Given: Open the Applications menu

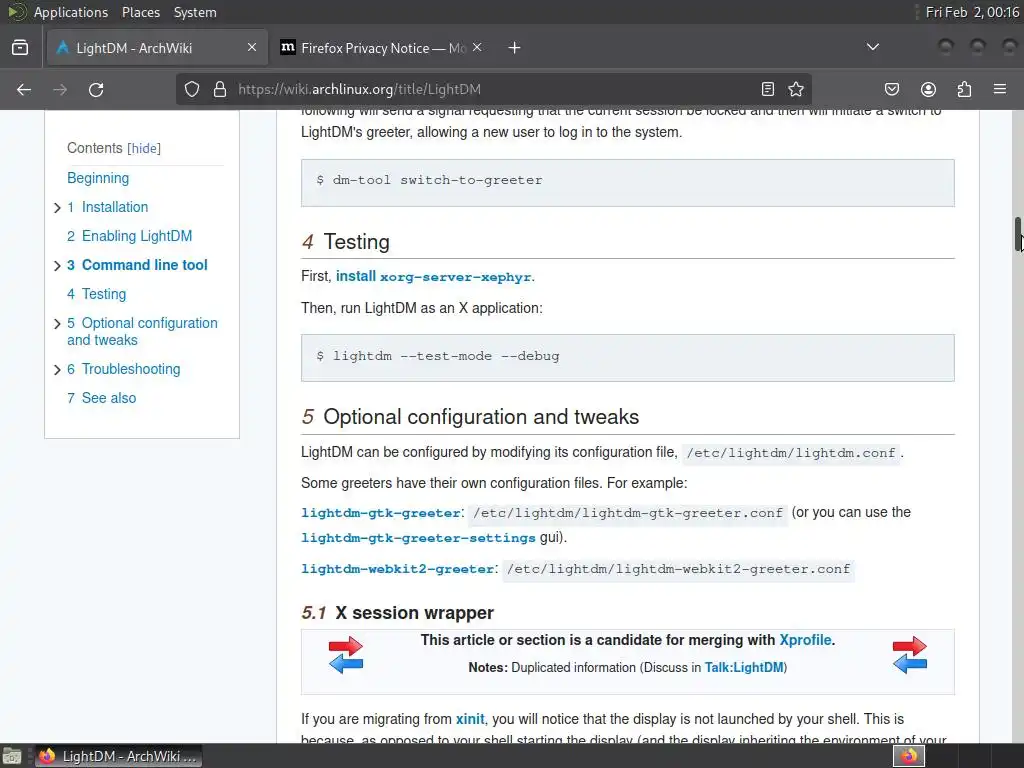Looking at the screenshot, I should click(x=71, y=12).
